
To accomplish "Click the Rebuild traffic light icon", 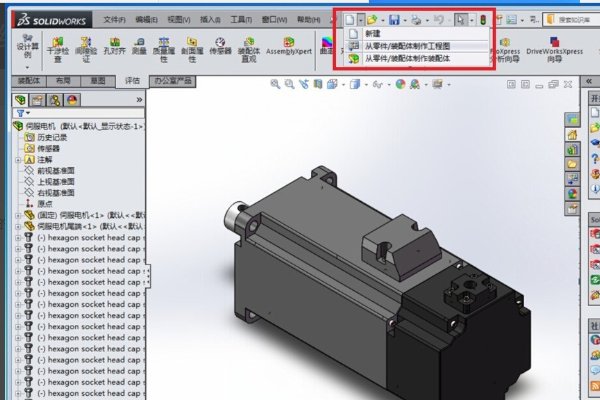I will point(483,20).
